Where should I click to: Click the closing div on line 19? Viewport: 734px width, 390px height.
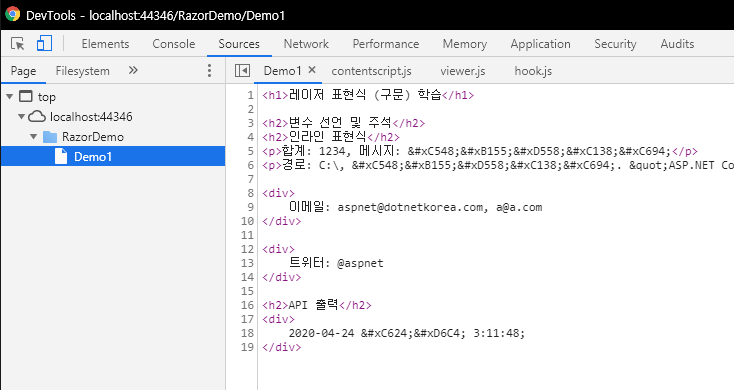[282, 347]
